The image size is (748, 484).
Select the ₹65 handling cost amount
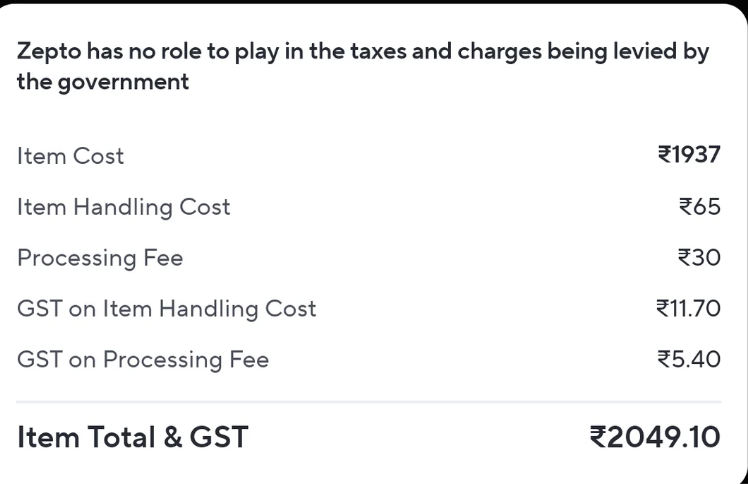pos(698,207)
